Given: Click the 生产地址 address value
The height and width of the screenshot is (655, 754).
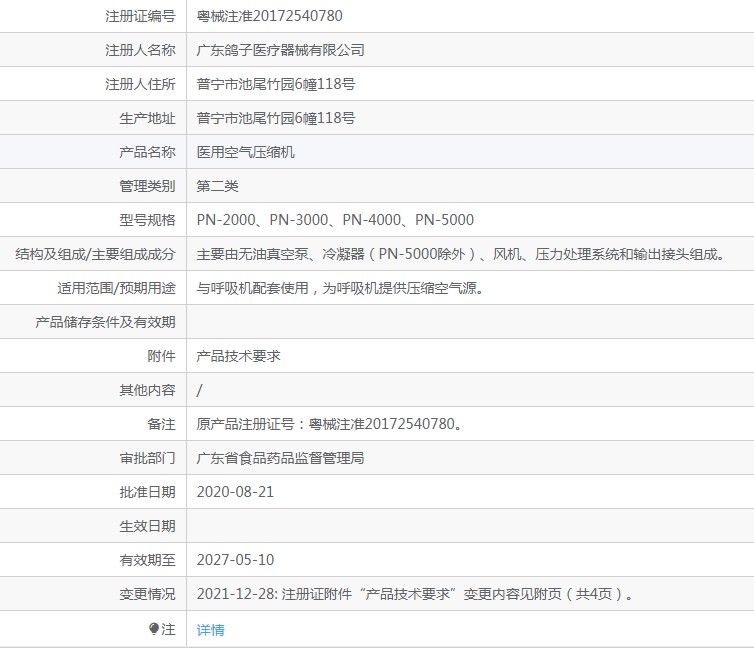Looking at the screenshot, I should coord(276,118).
